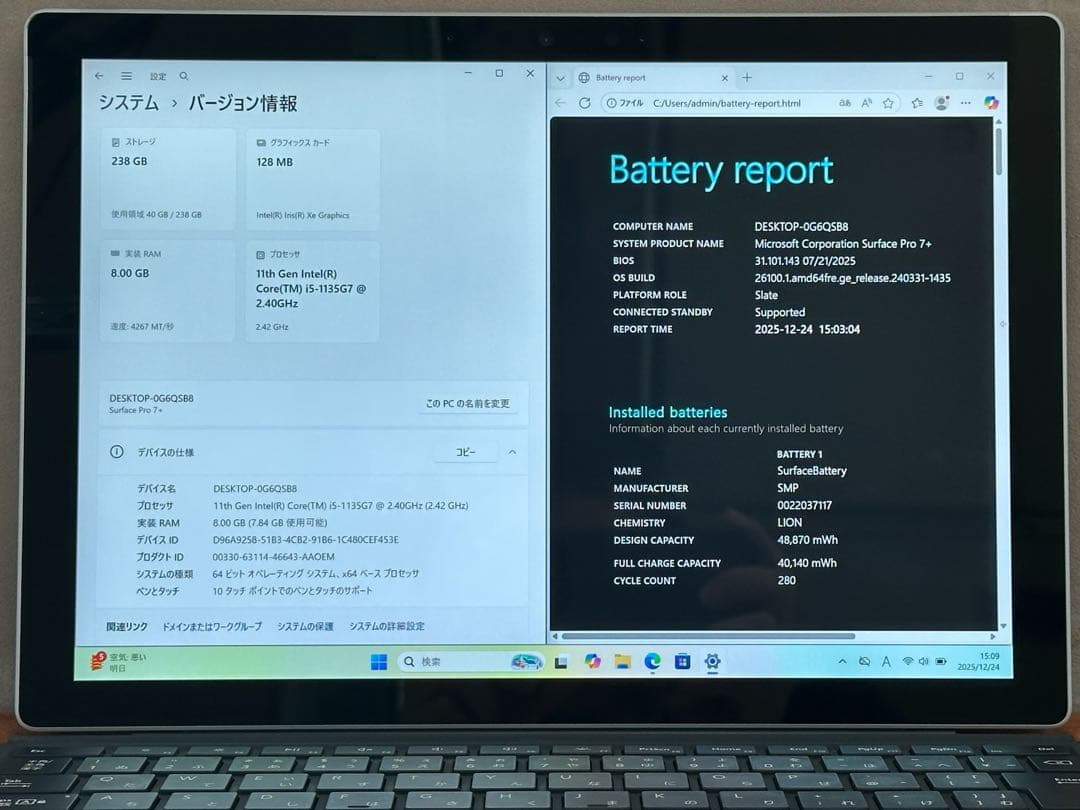Start read aloud with the A icon

pyautogui.click(x=865, y=101)
